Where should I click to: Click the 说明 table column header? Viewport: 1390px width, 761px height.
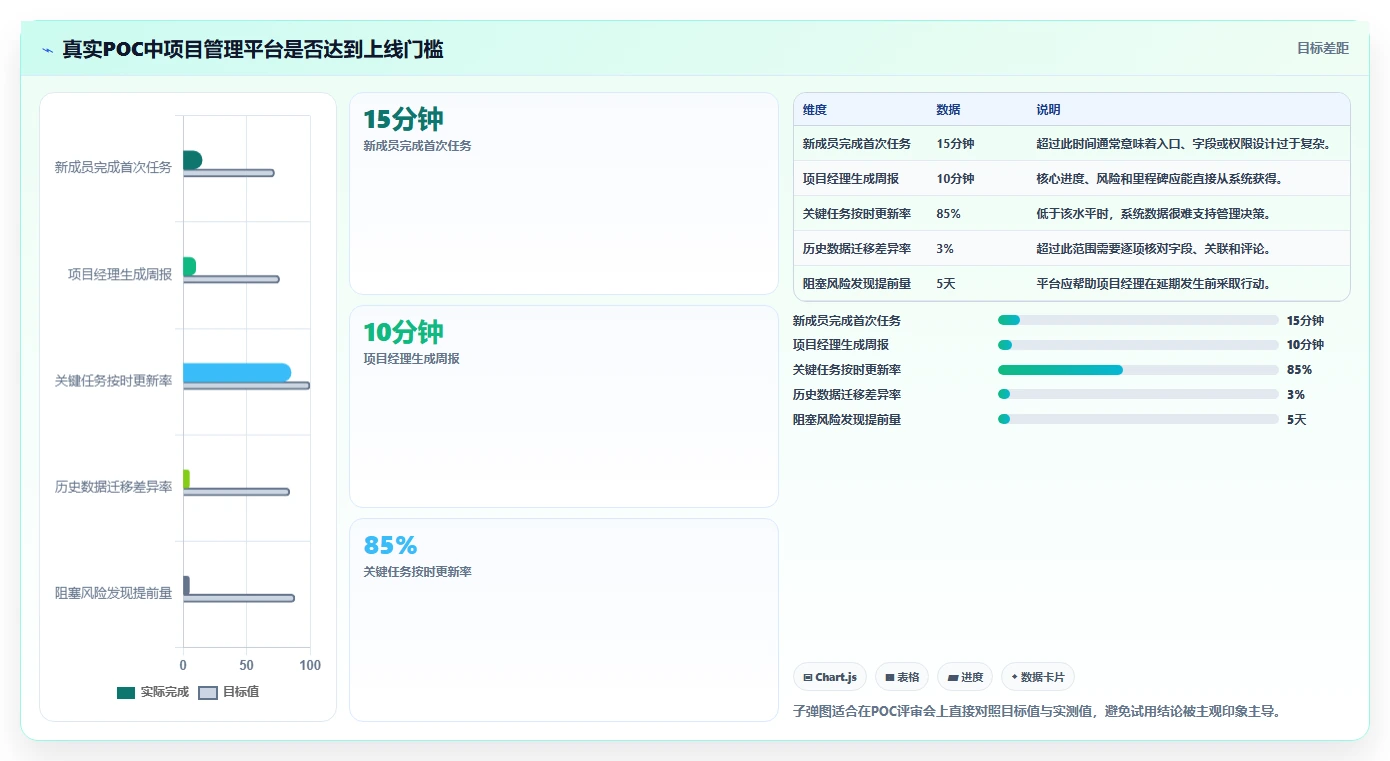pyautogui.click(x=1048, y=110)
